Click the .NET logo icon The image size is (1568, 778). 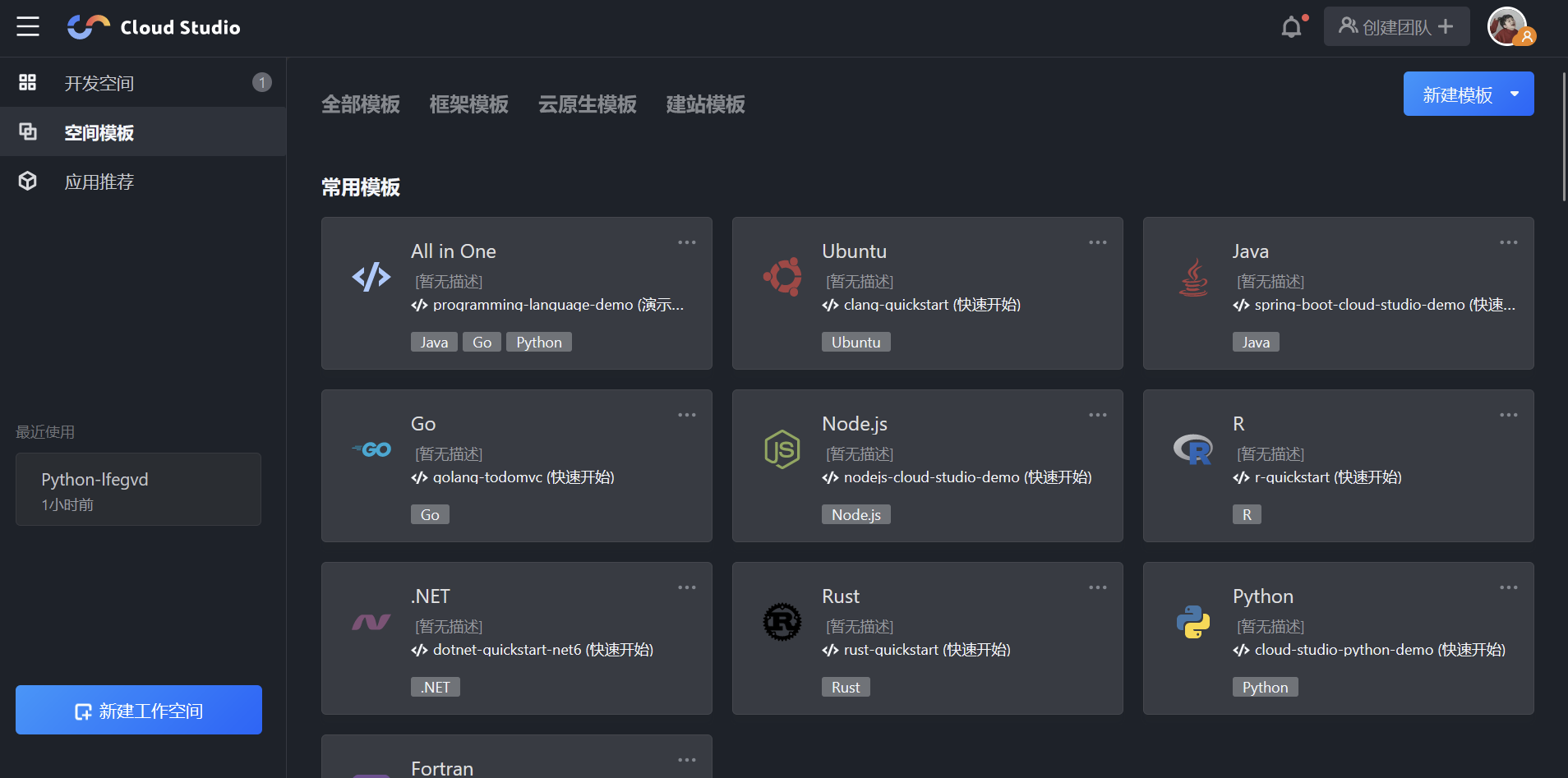coord(371,622)
